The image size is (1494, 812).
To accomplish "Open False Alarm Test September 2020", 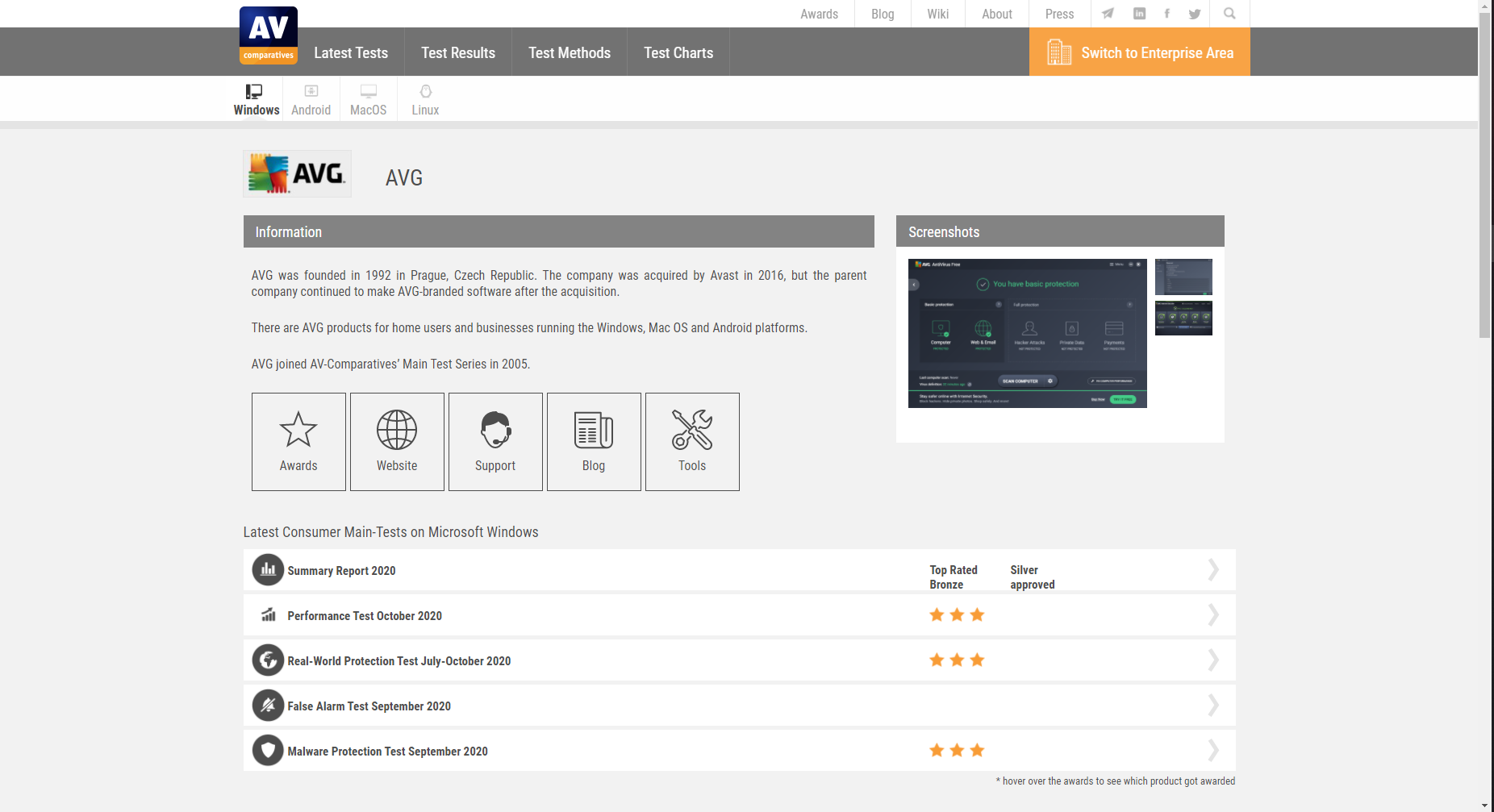I will pos(369,706).
